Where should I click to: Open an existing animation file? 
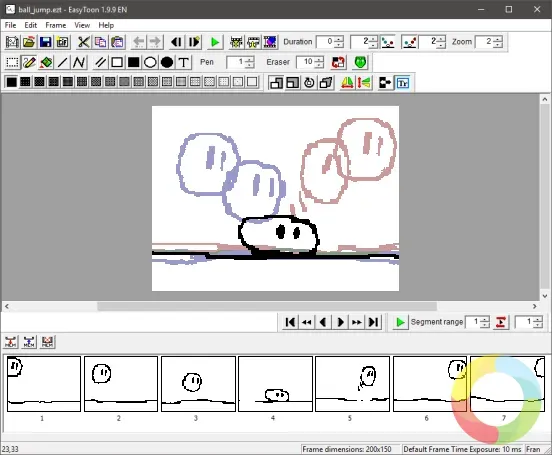coord(29,42)
